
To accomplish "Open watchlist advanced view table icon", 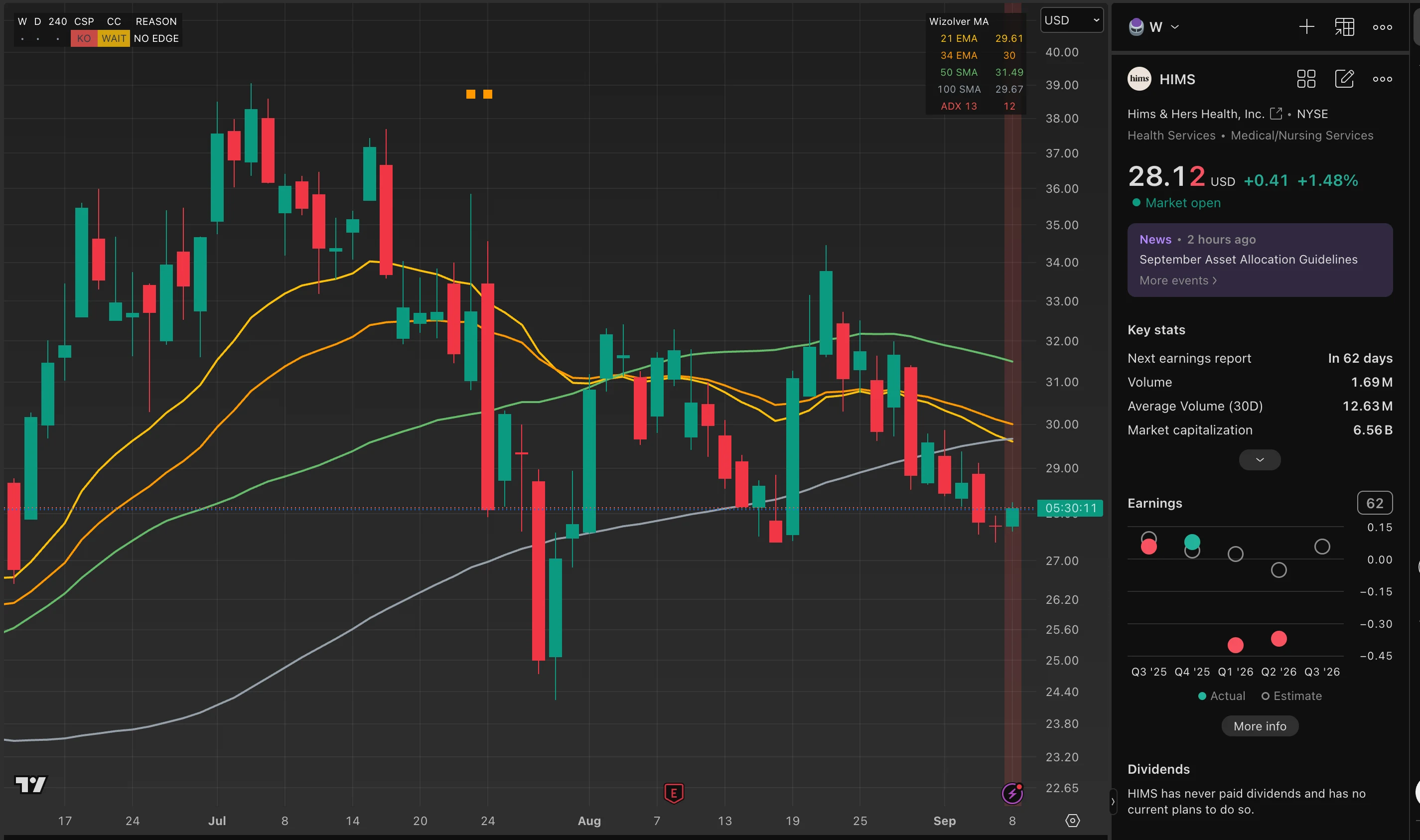I will point(1344,26).
